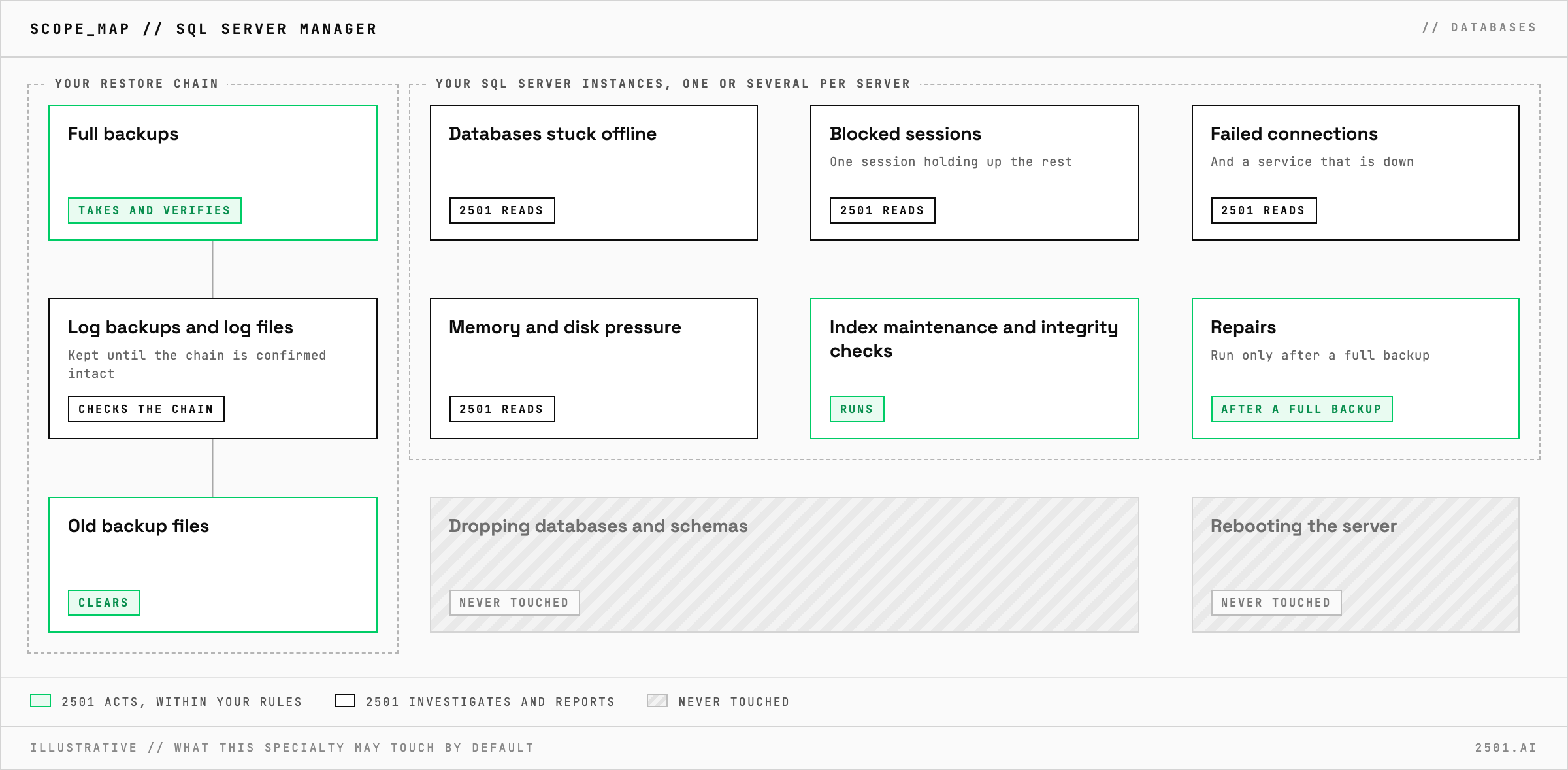1568x770 pixels.
Task: Click 'NEVER TOUCHED' badge under Dropping databases
Action: click(x=514, y=603)
